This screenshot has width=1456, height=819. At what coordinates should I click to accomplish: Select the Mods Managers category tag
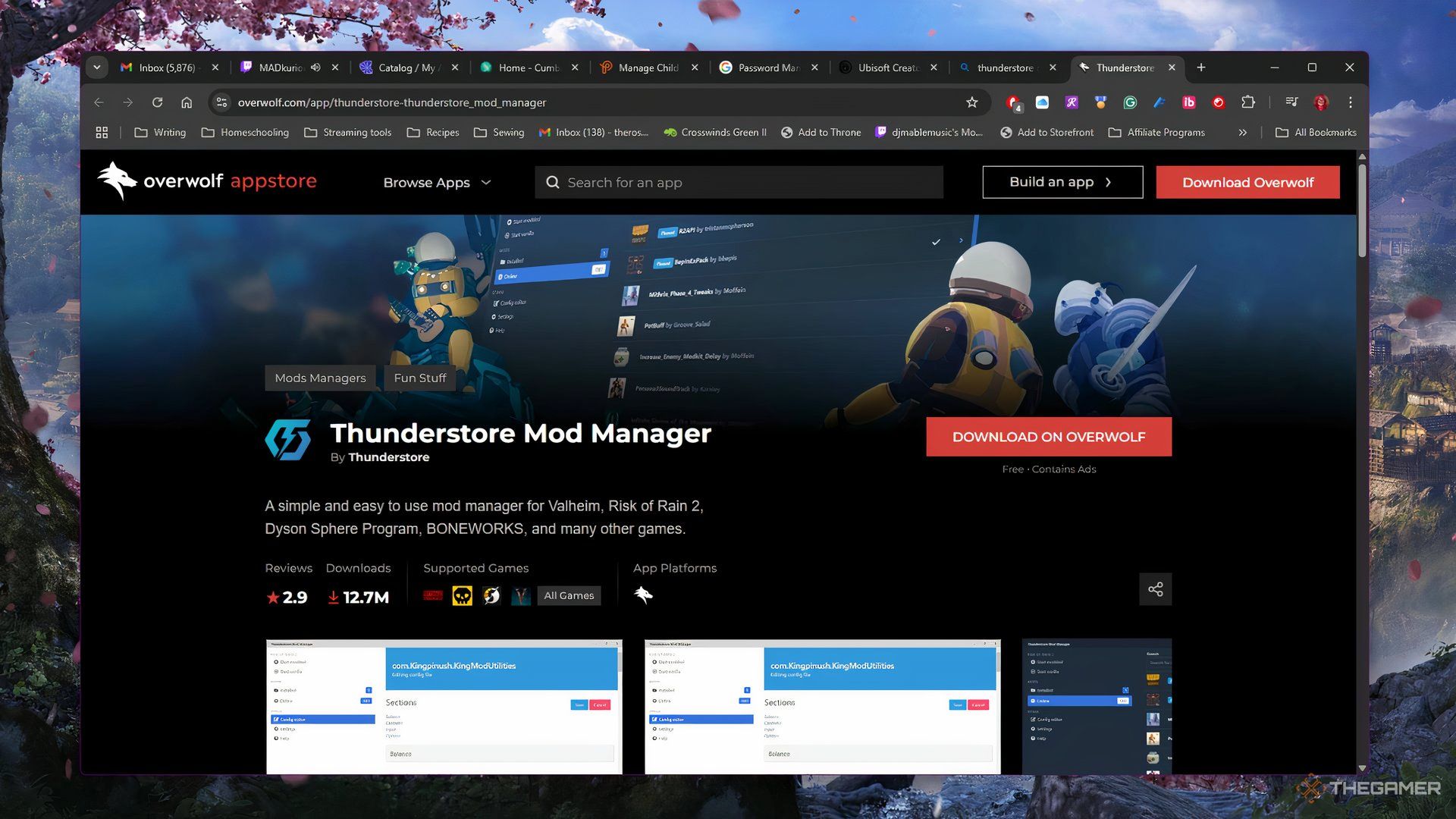tap(320, 378)
